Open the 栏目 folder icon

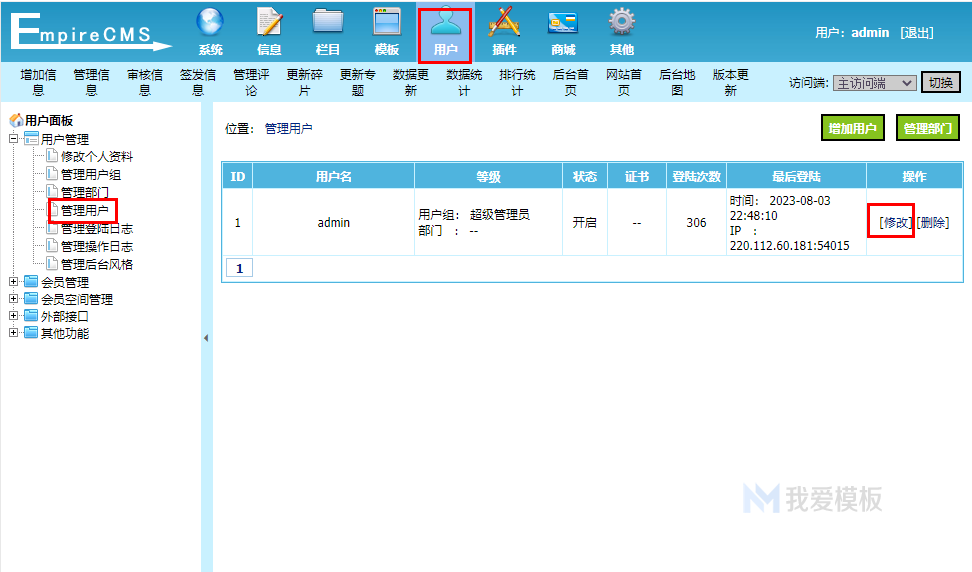(x=328, y=22)
